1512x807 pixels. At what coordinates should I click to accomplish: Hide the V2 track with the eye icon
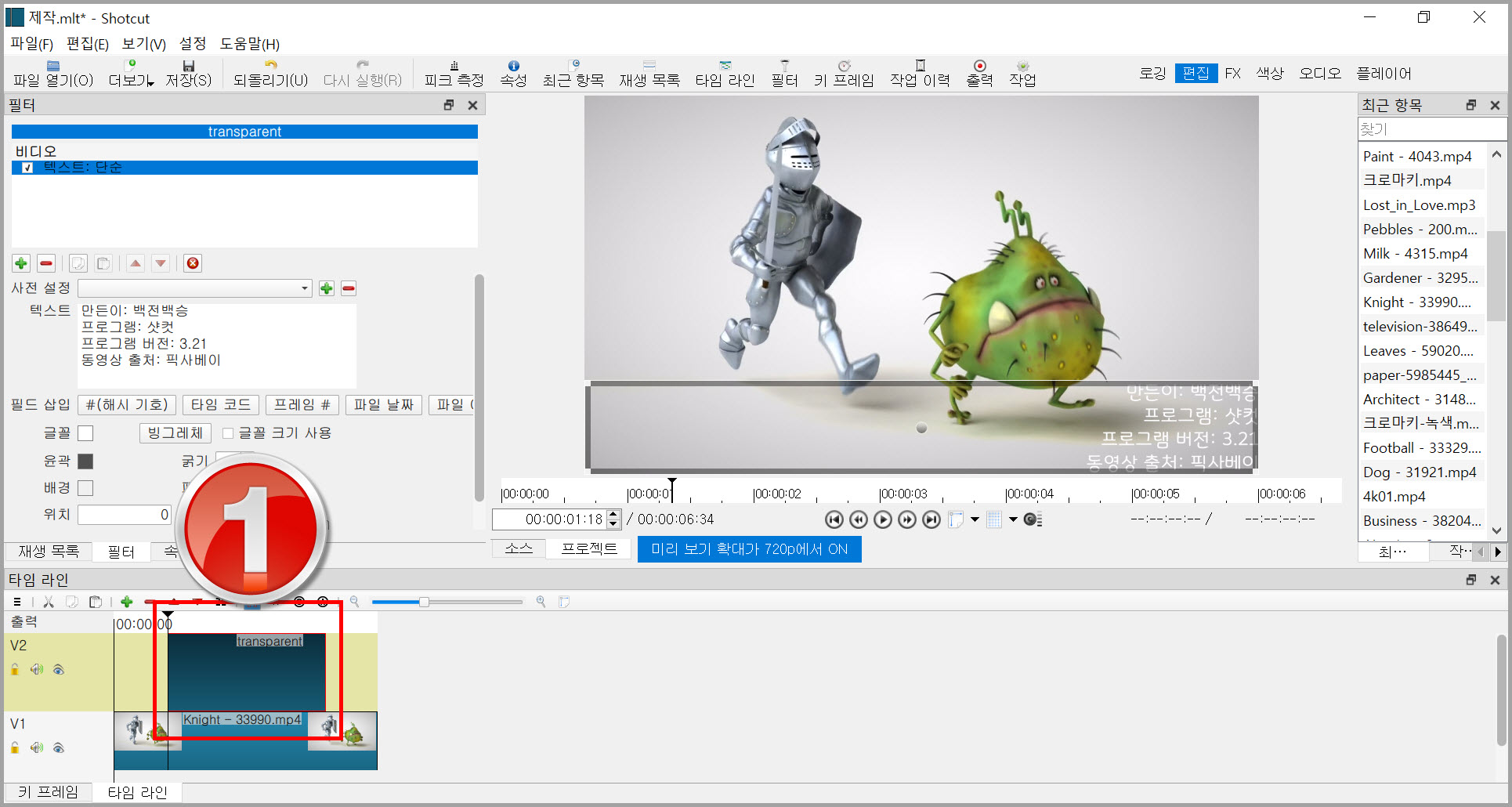coord(59,669)
